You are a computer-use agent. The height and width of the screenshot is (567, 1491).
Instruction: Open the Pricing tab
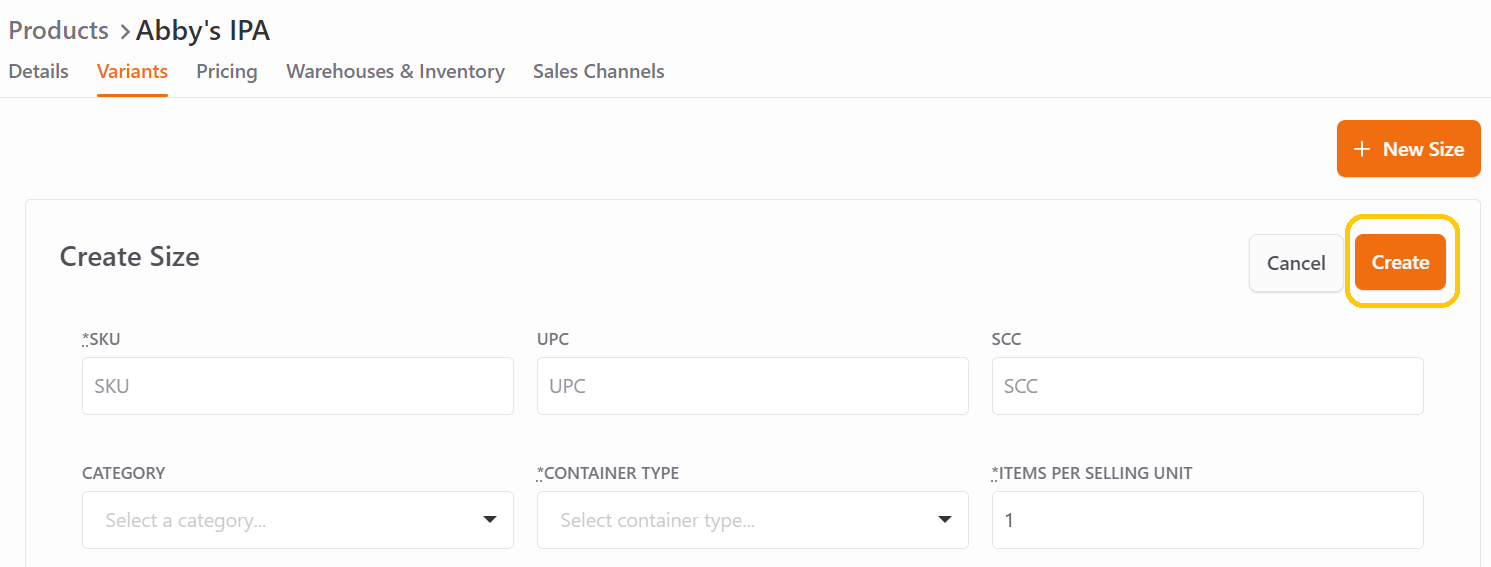(227, 71)
